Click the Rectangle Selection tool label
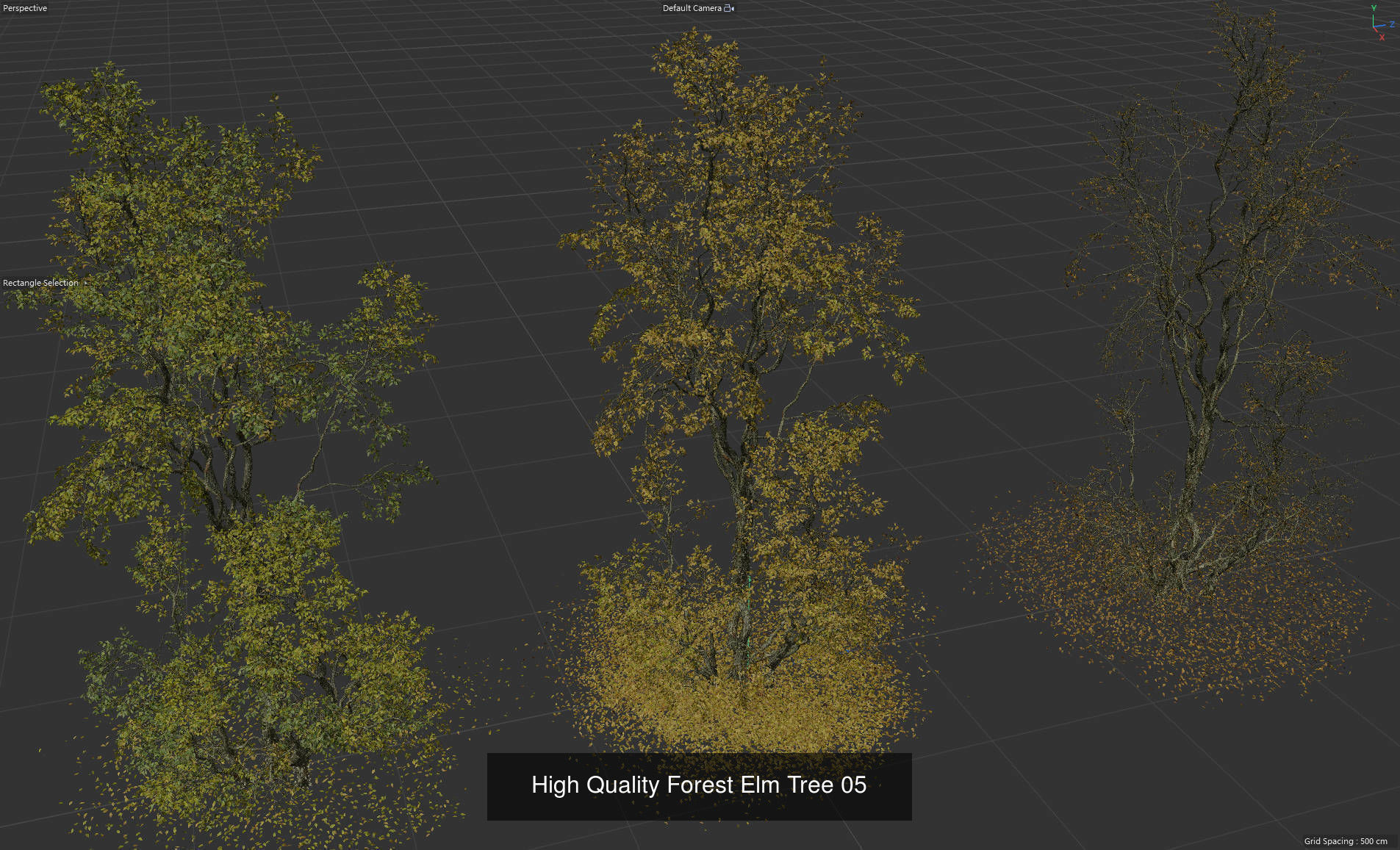 [x=40, y=283]
